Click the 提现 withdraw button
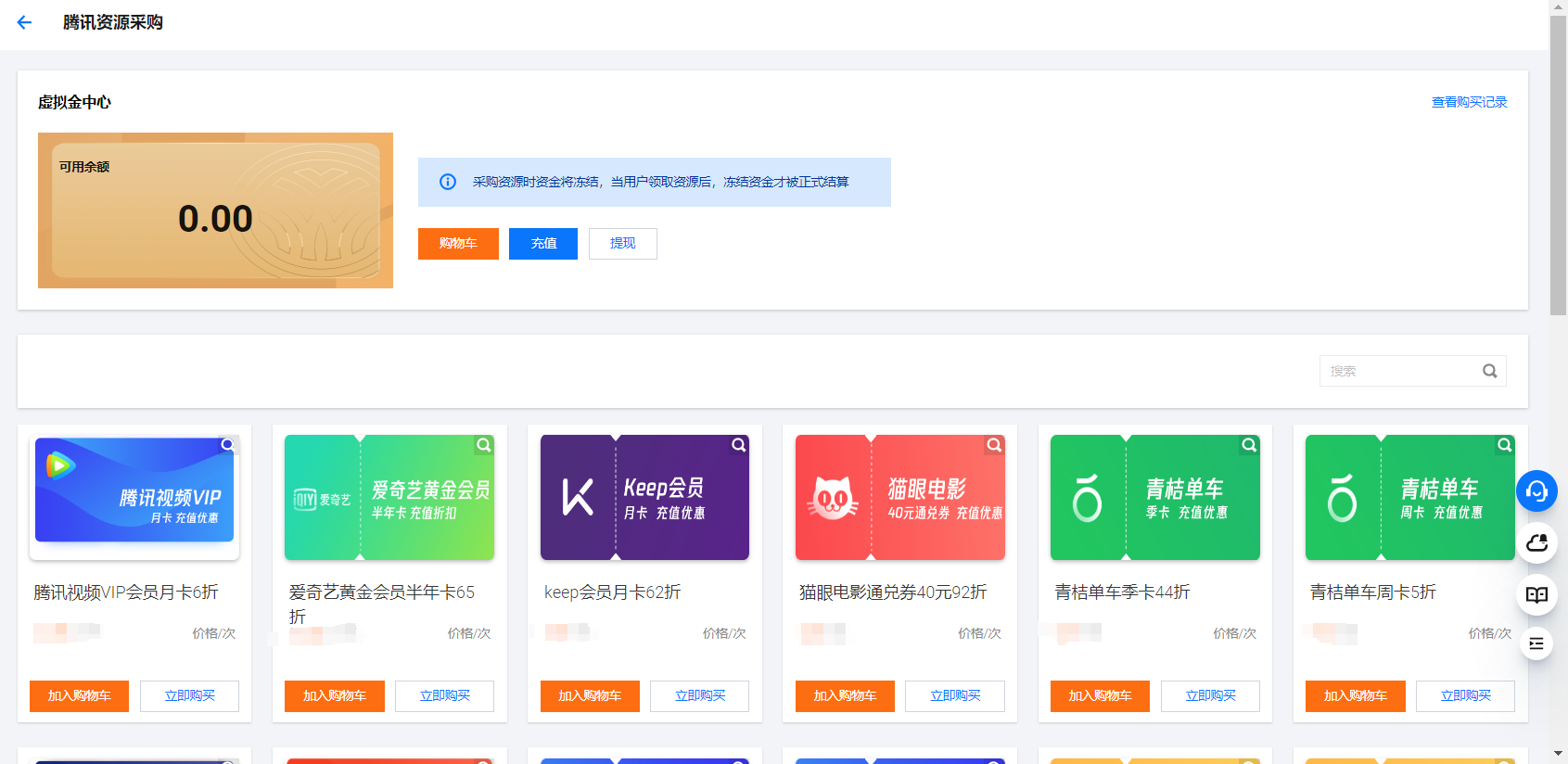This screenshot has height=764, width=1568. 623,244
